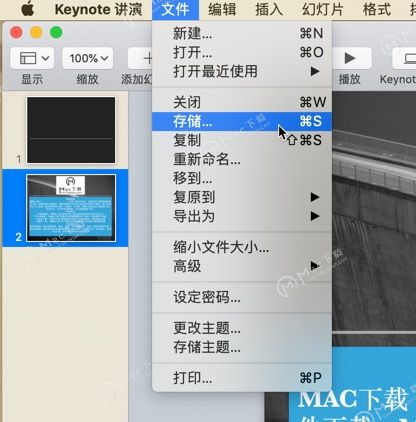
Task: Choose 设定密码… menu entry
Action: [242, 297]
